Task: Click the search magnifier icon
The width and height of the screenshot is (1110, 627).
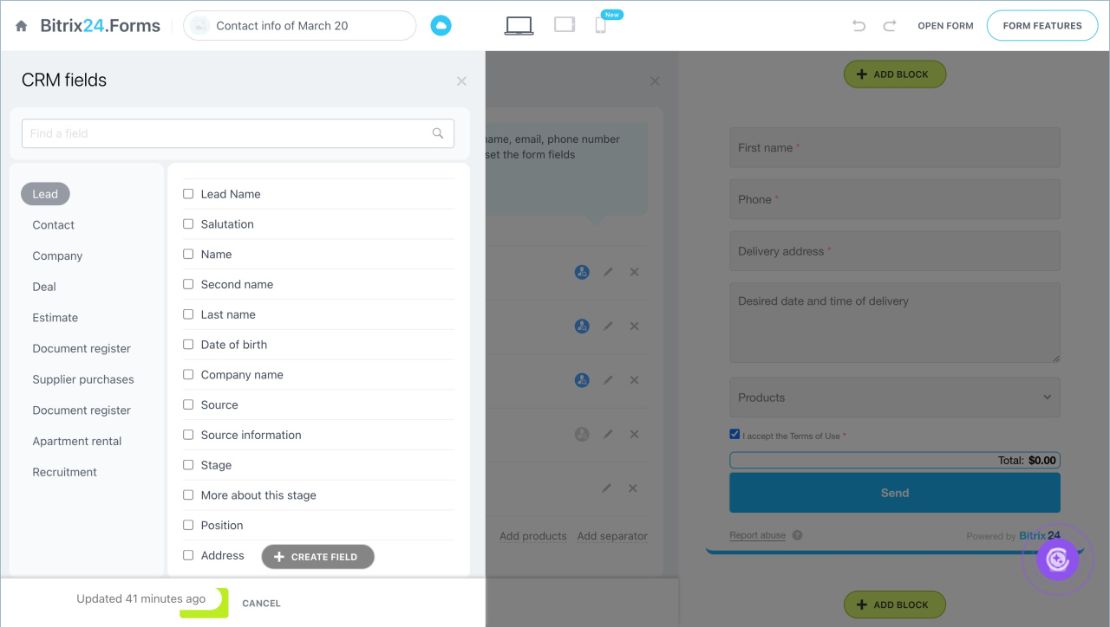Action: tap(437, 133)
